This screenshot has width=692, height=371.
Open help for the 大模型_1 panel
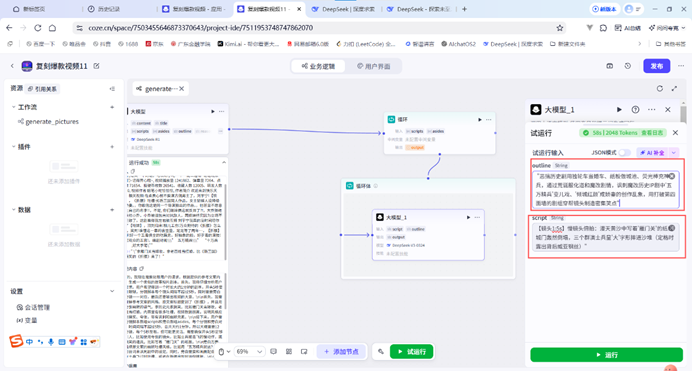(636, 109)
